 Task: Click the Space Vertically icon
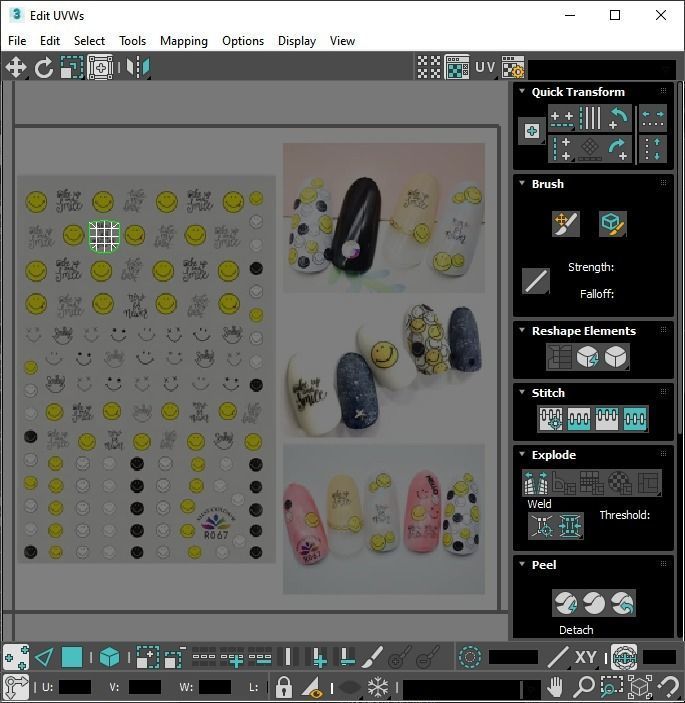(653, 149)
